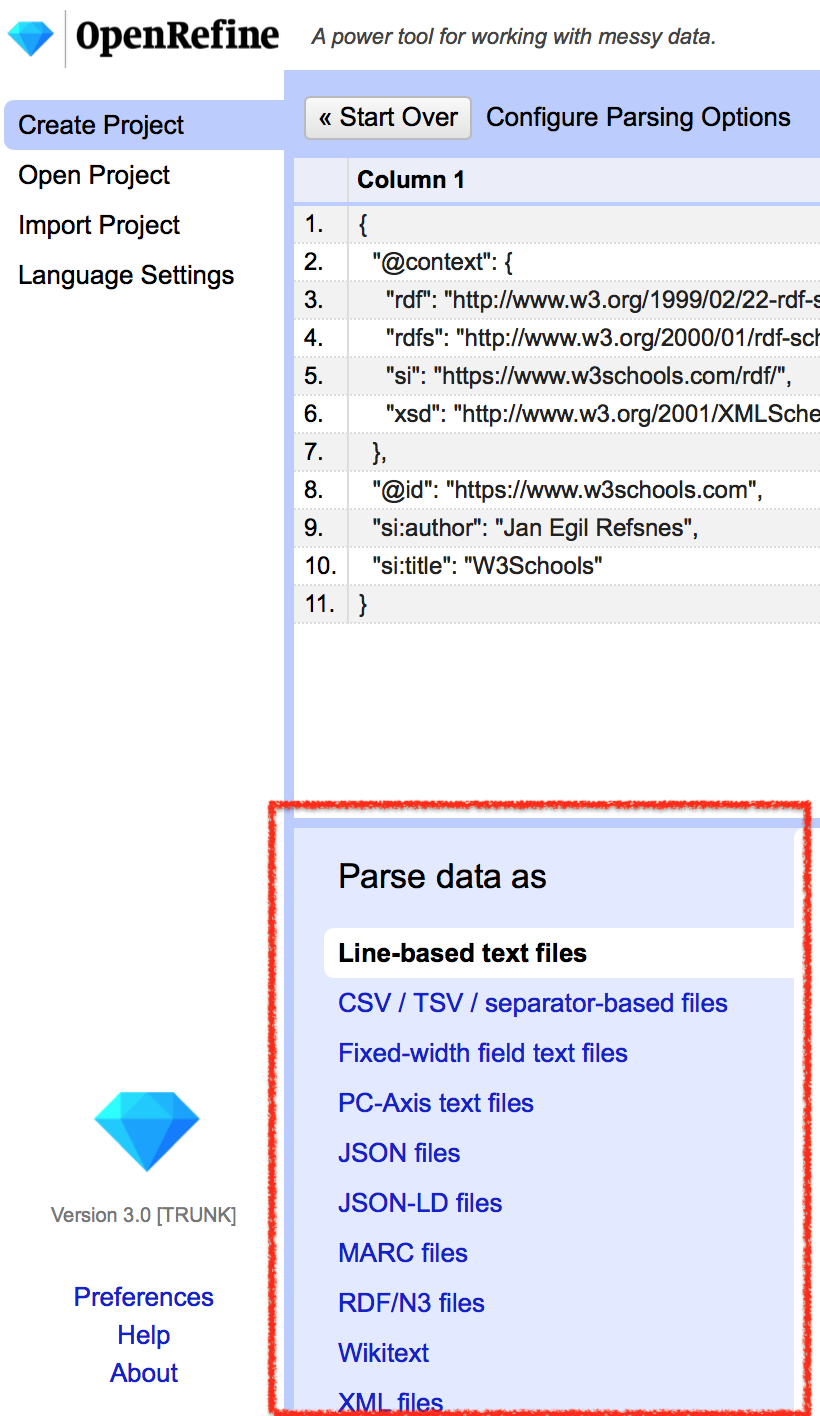Choose CSV / TSV / separator-based files
This screenshot has width=820, height=1416.
click(533, 1003)
